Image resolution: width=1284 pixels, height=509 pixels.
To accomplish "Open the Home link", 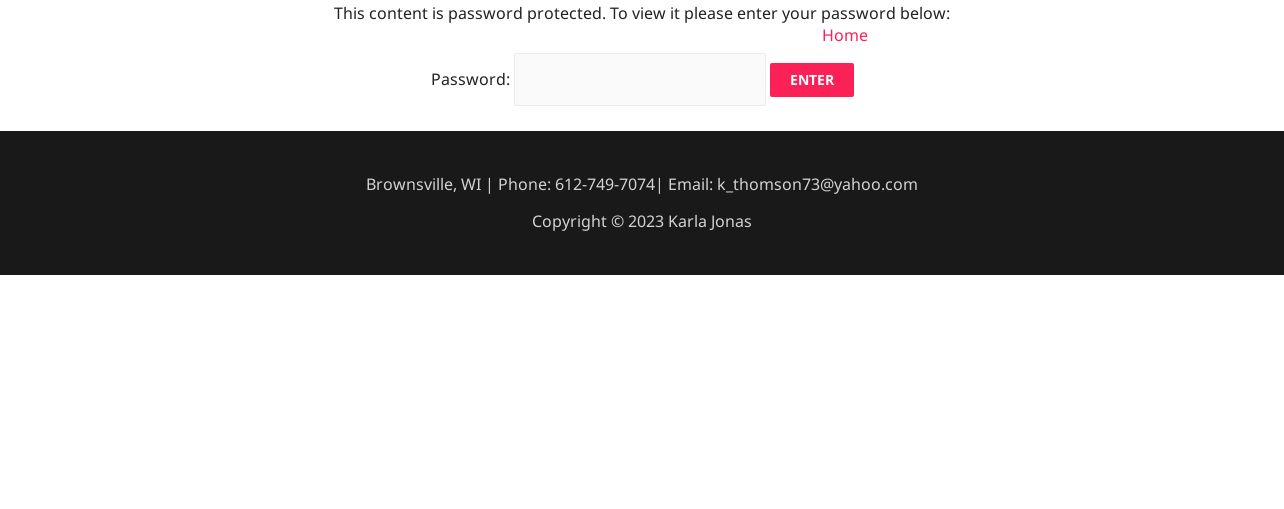I will click(845, 35).
